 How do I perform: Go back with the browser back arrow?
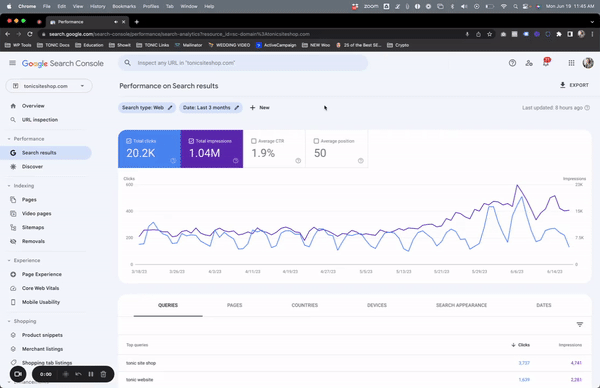click(8, 34)
